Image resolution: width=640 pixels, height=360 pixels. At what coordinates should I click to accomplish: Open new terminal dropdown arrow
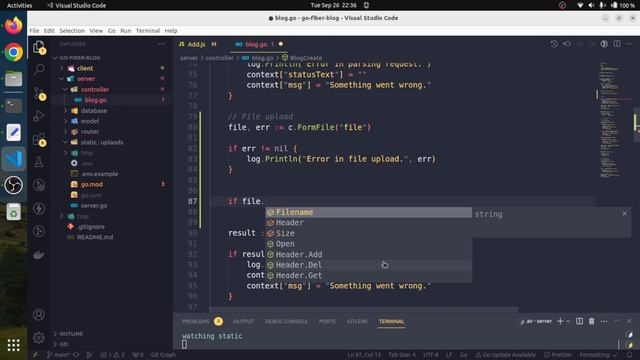tap(568, 321)
